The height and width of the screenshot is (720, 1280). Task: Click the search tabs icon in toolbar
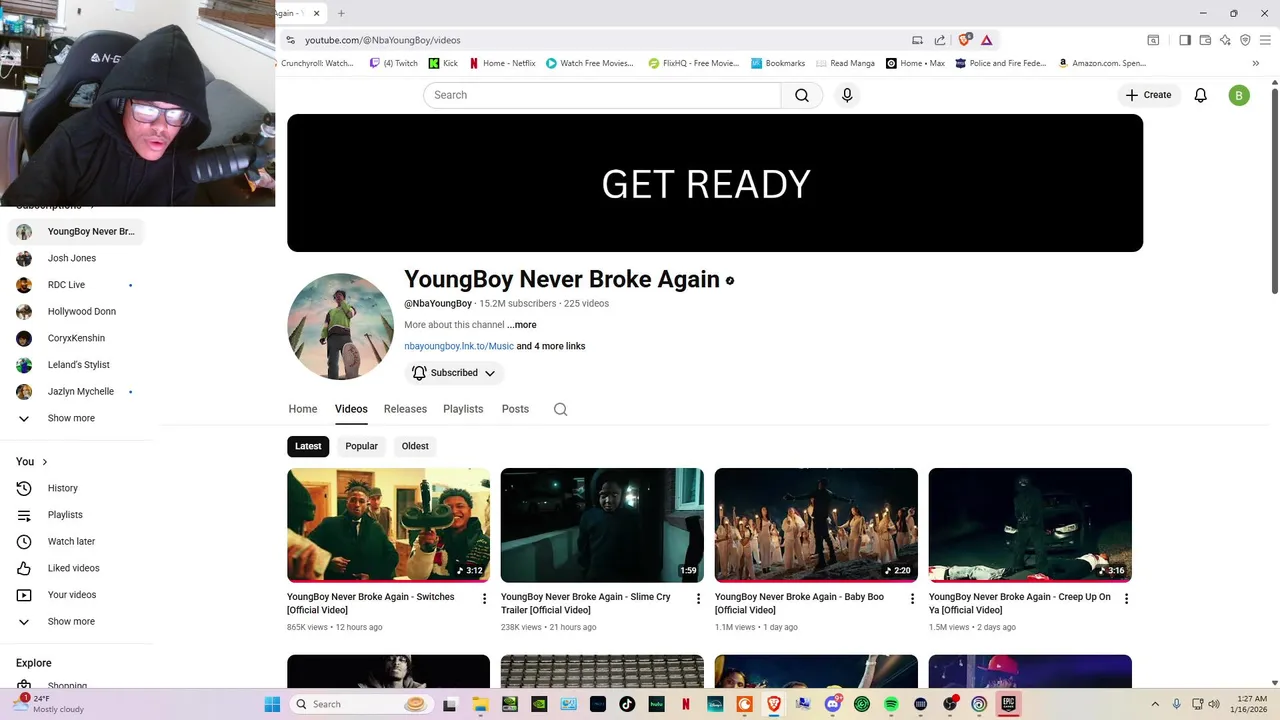point(1153,40)
